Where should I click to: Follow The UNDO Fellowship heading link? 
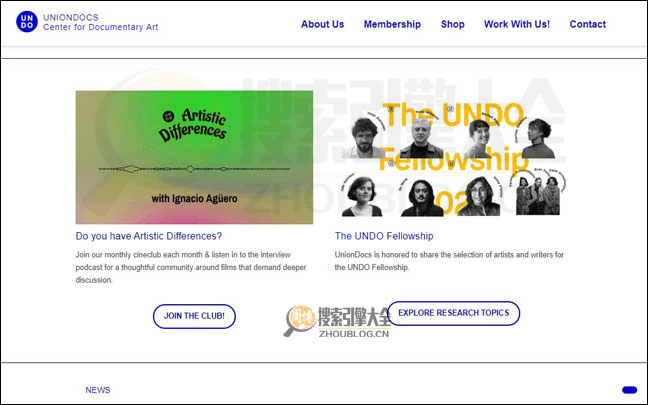point(384,236)
